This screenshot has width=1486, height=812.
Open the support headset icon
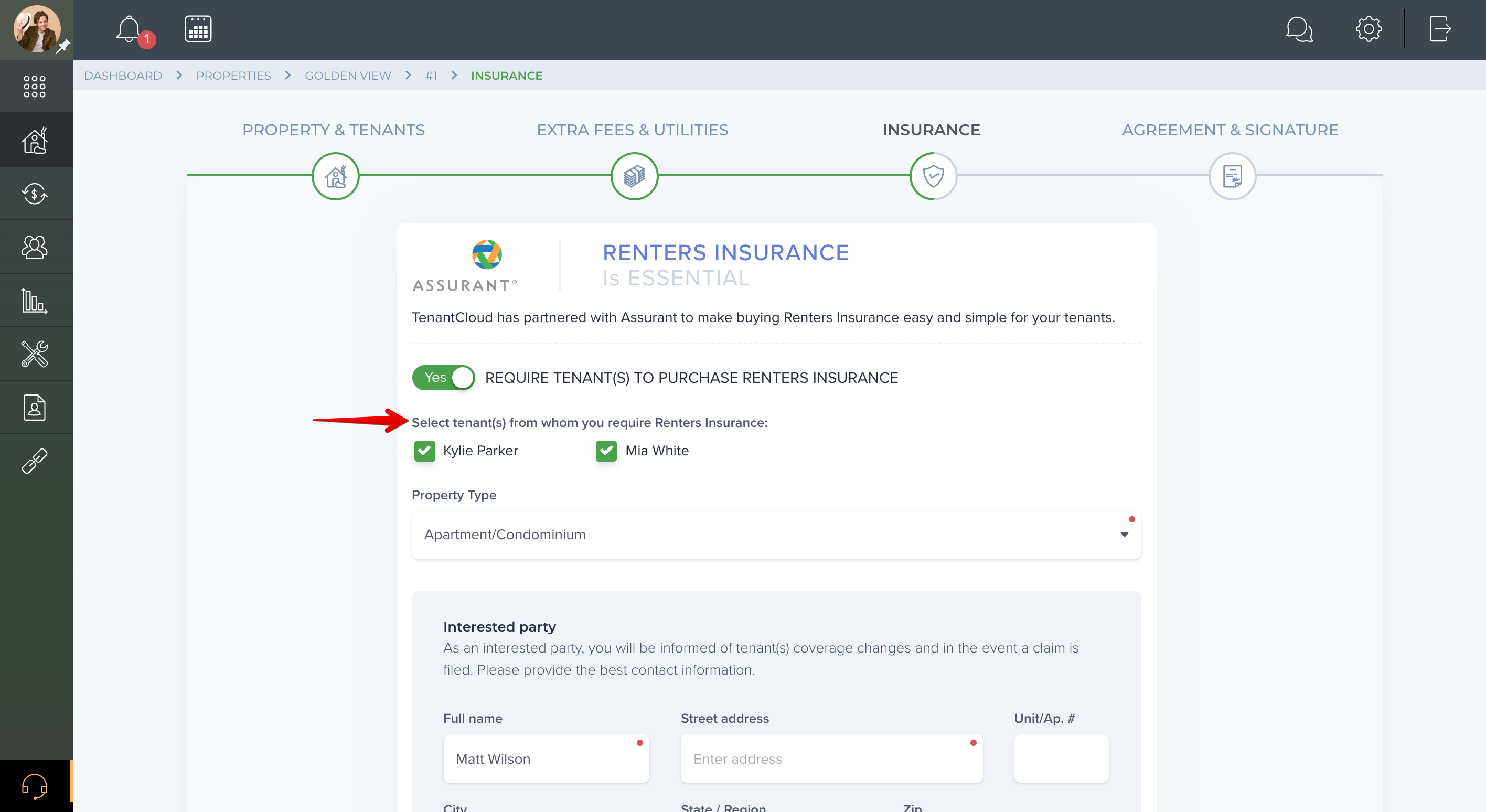click(35, 786)
